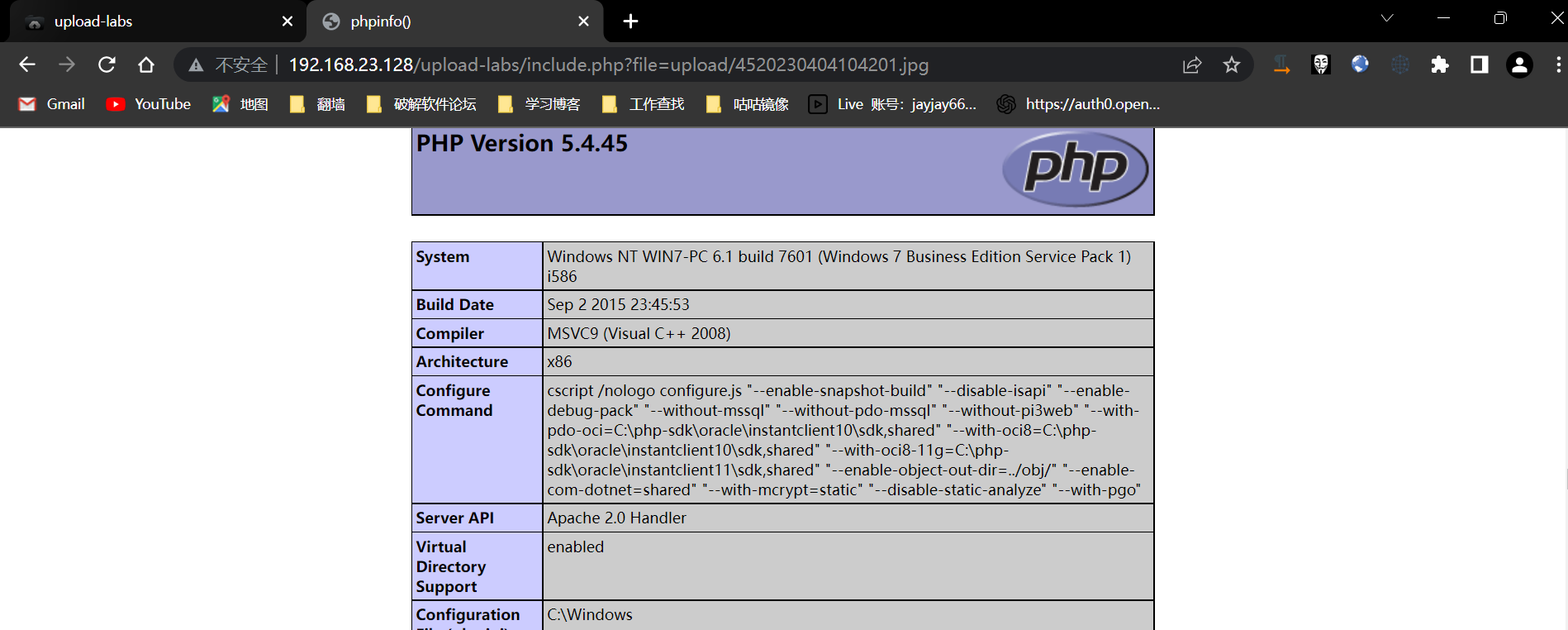Click the address bar URL

pyautogui.click(x=608, y=64)
